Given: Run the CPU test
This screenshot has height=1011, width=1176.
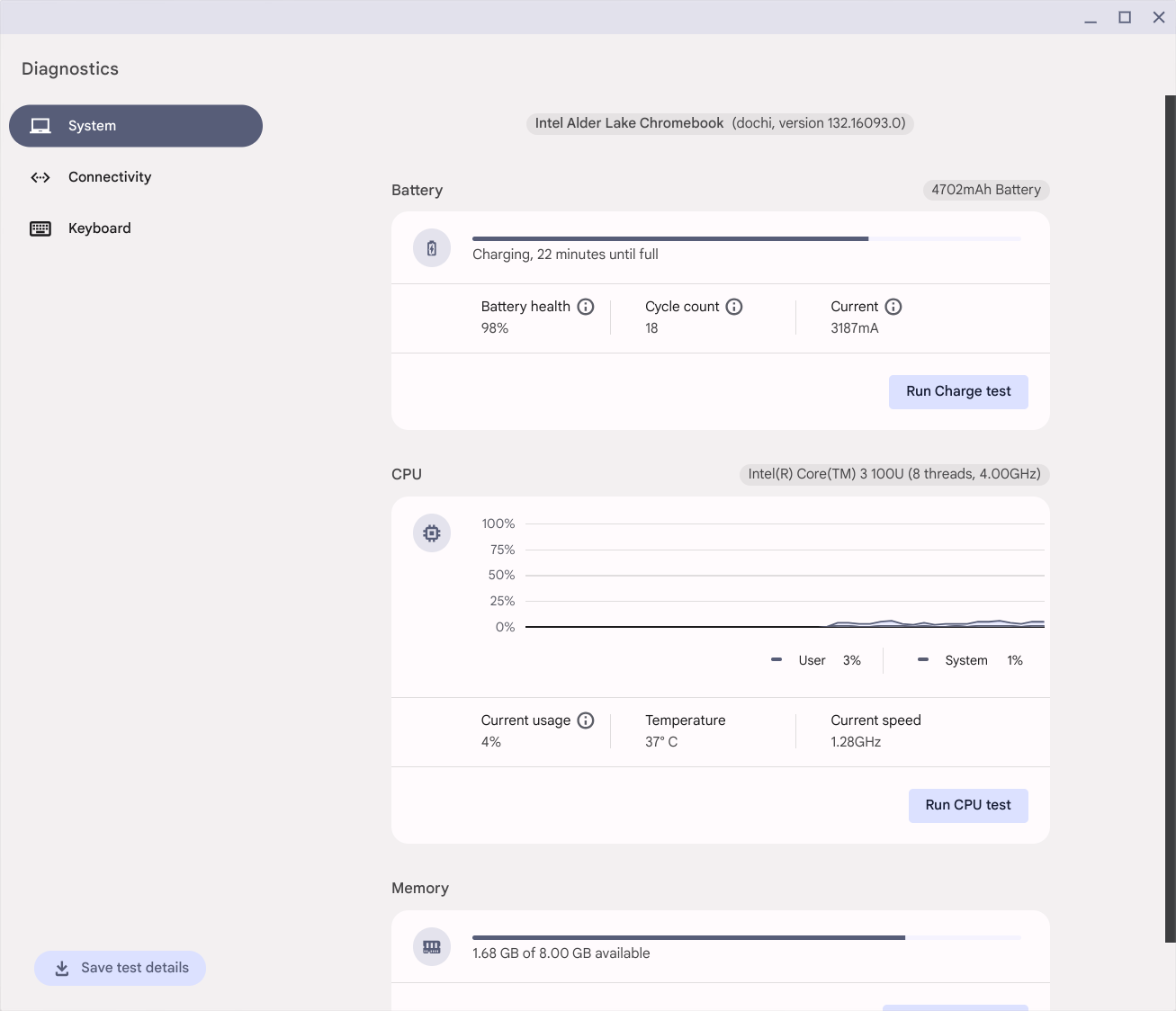Looking at the screenshot, I should pos(968,806).
